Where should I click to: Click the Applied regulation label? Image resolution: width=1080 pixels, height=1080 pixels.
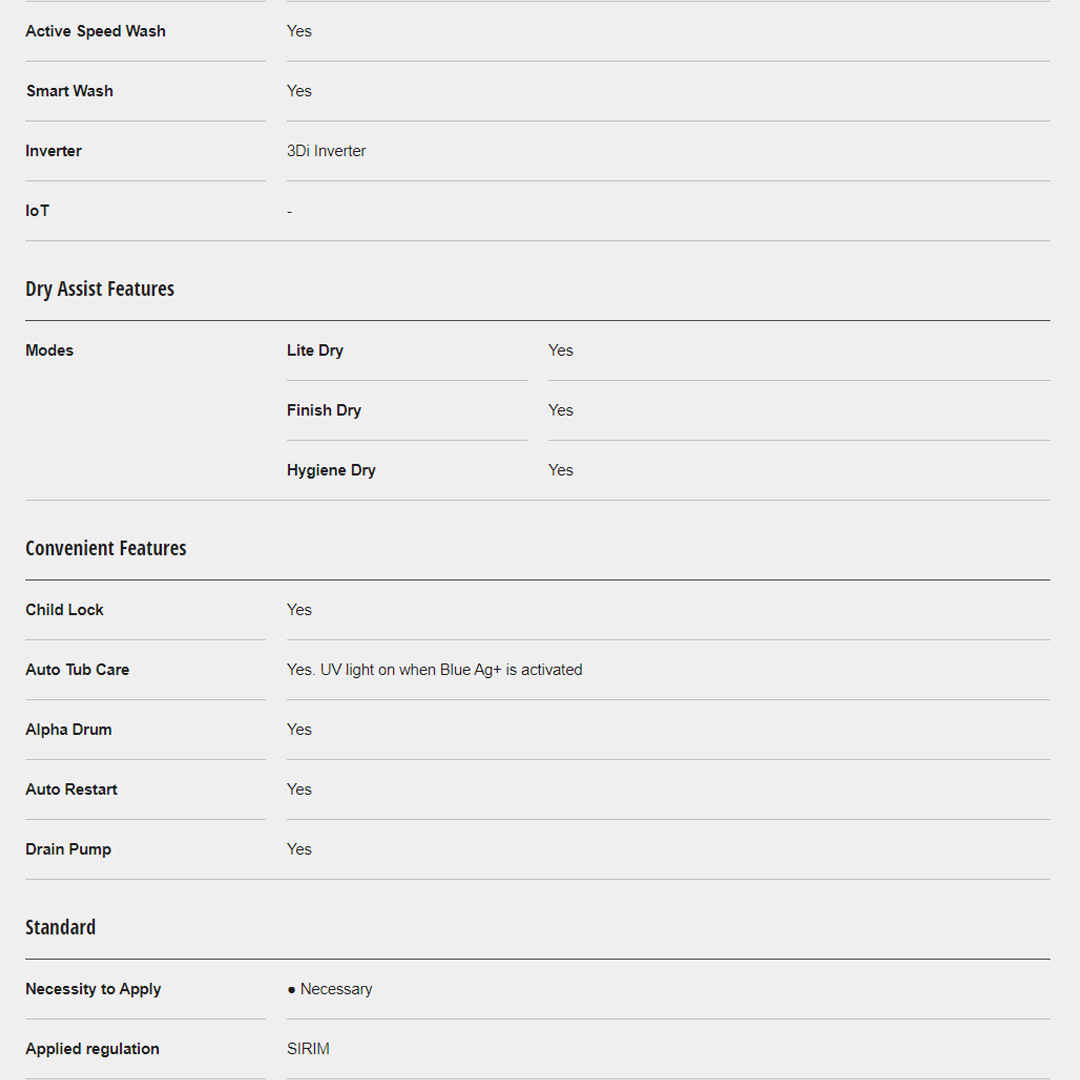92,1049
